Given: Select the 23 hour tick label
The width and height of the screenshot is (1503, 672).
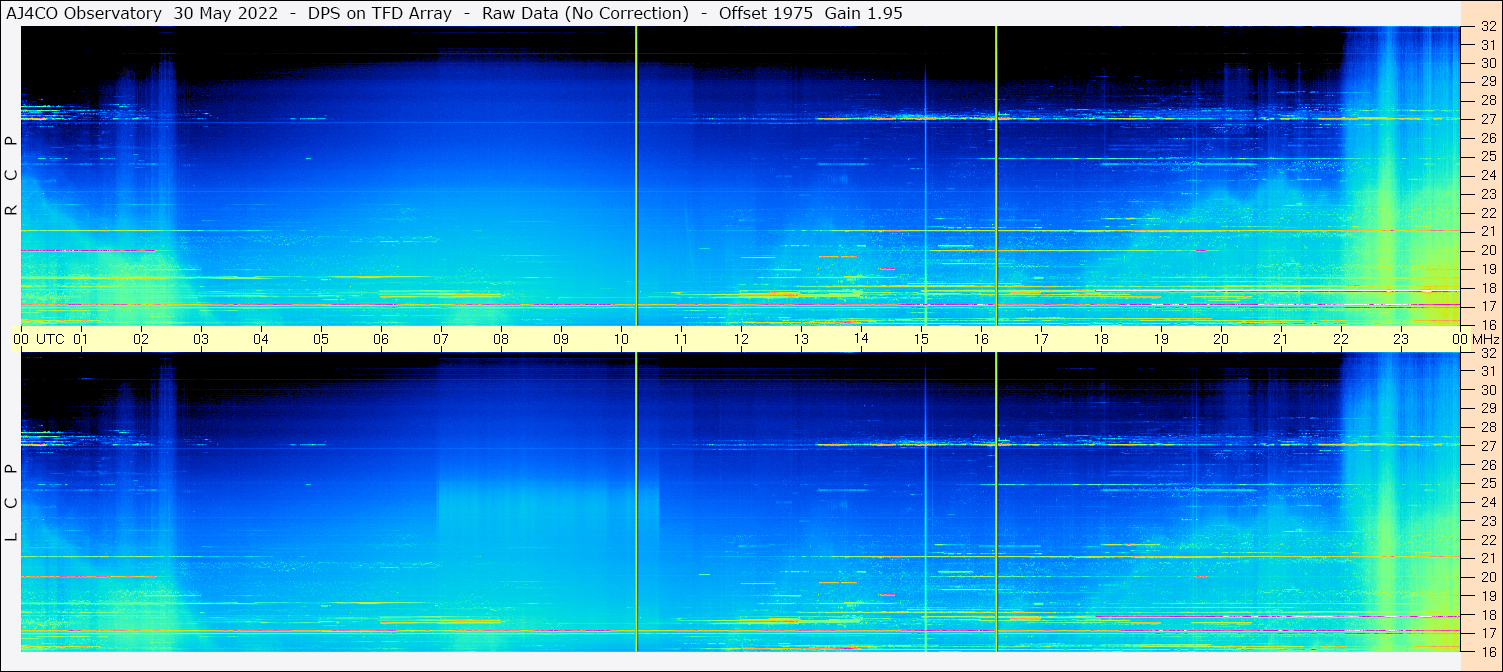Looking at the screenshot, I should click(x=1401, y=339).
